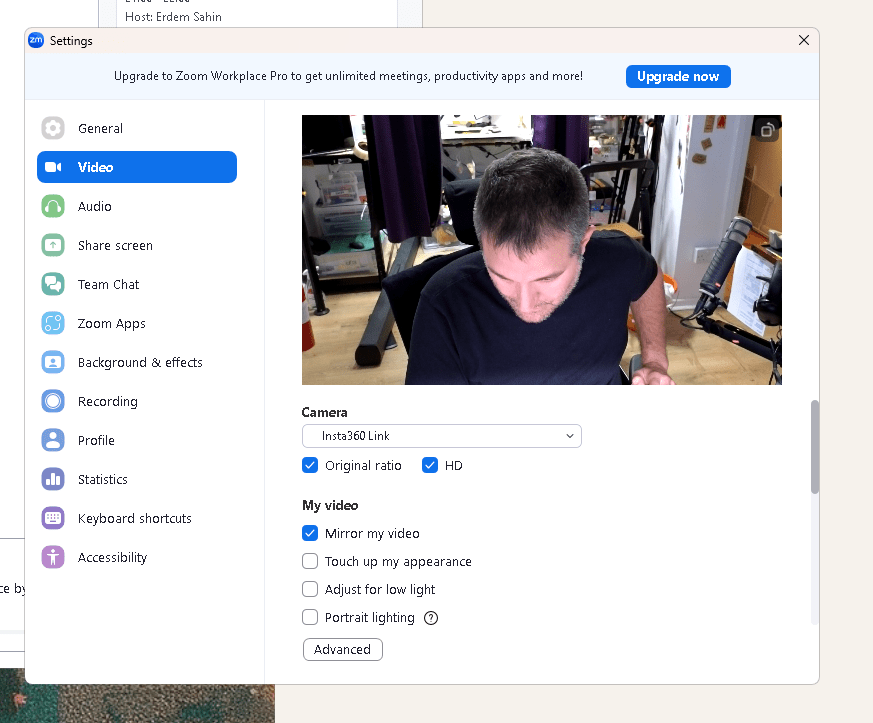
Task: Click the Statistics bar chart icon
Action: 53,479
